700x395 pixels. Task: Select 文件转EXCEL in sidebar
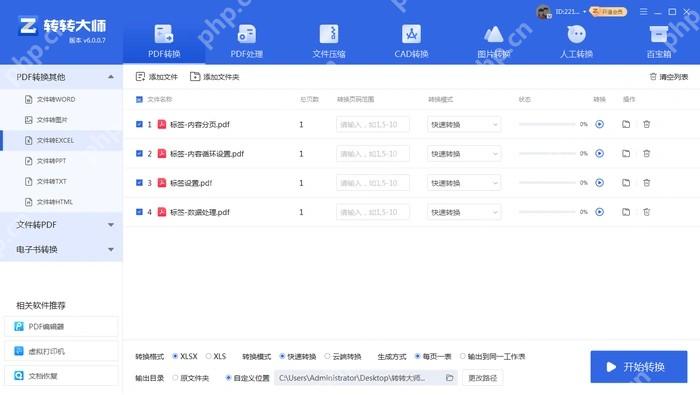tap(62, 140)
